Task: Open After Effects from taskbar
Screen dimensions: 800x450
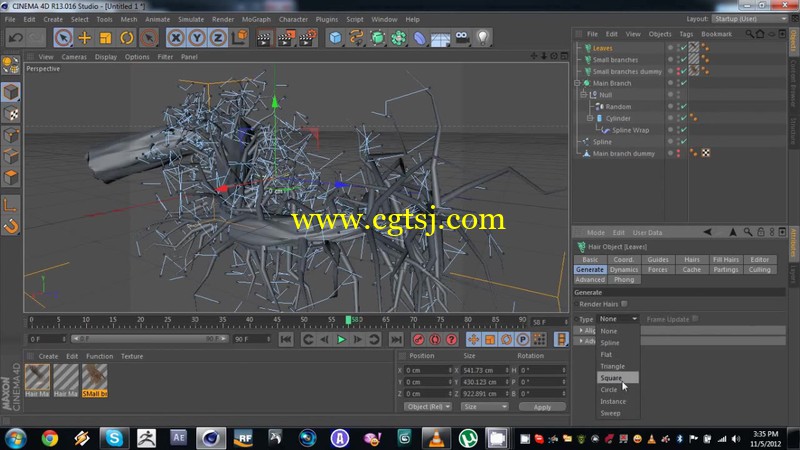Action: [179, 438]
